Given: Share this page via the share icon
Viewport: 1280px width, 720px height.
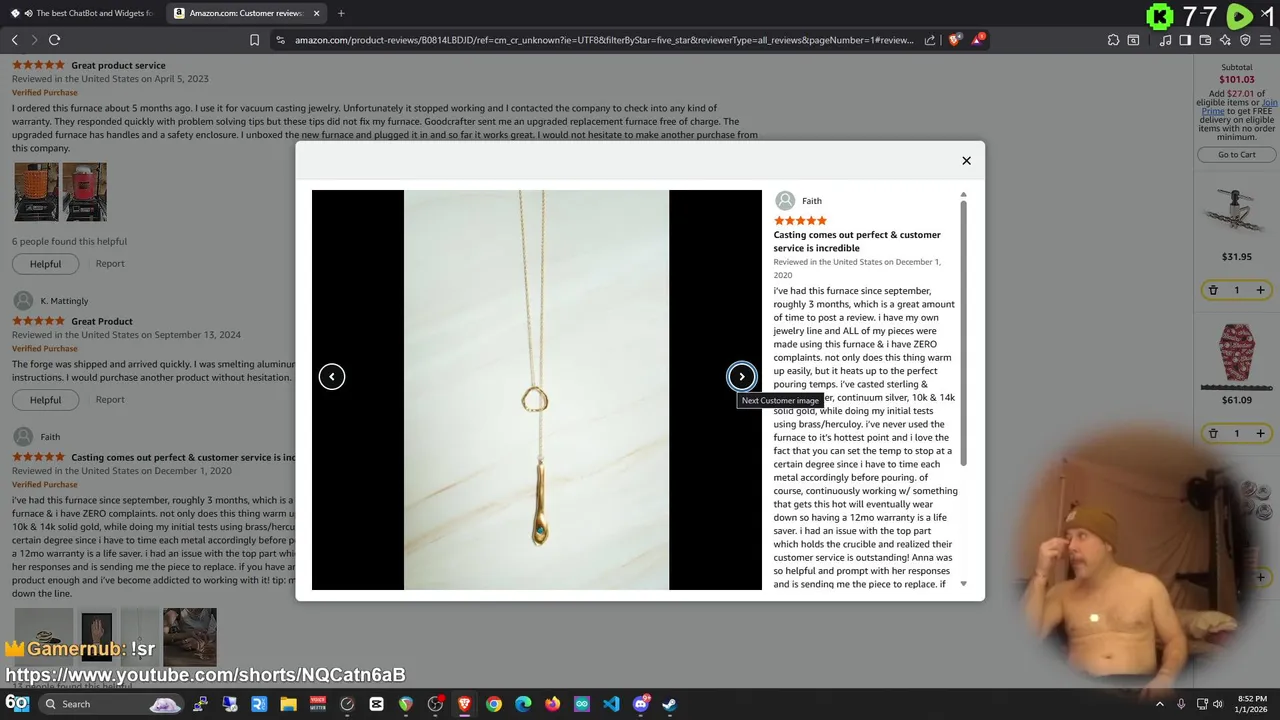Looking at the screenshot, I should click(930, 40).
